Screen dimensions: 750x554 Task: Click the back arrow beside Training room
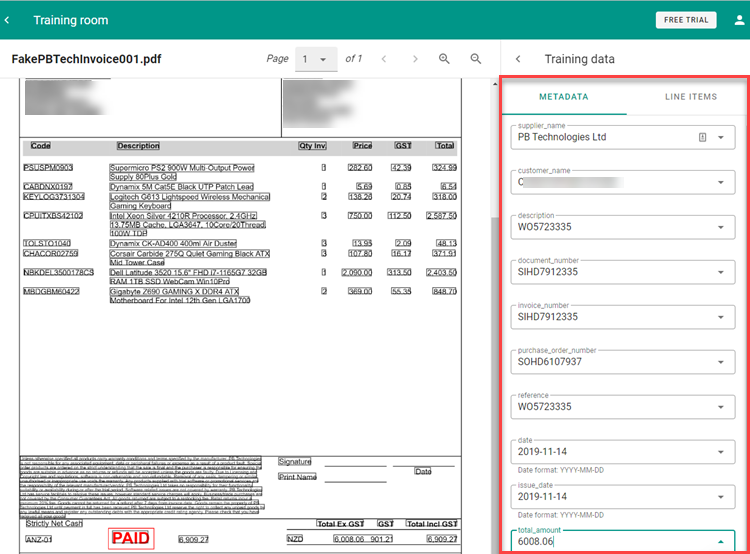coord(9,20)
